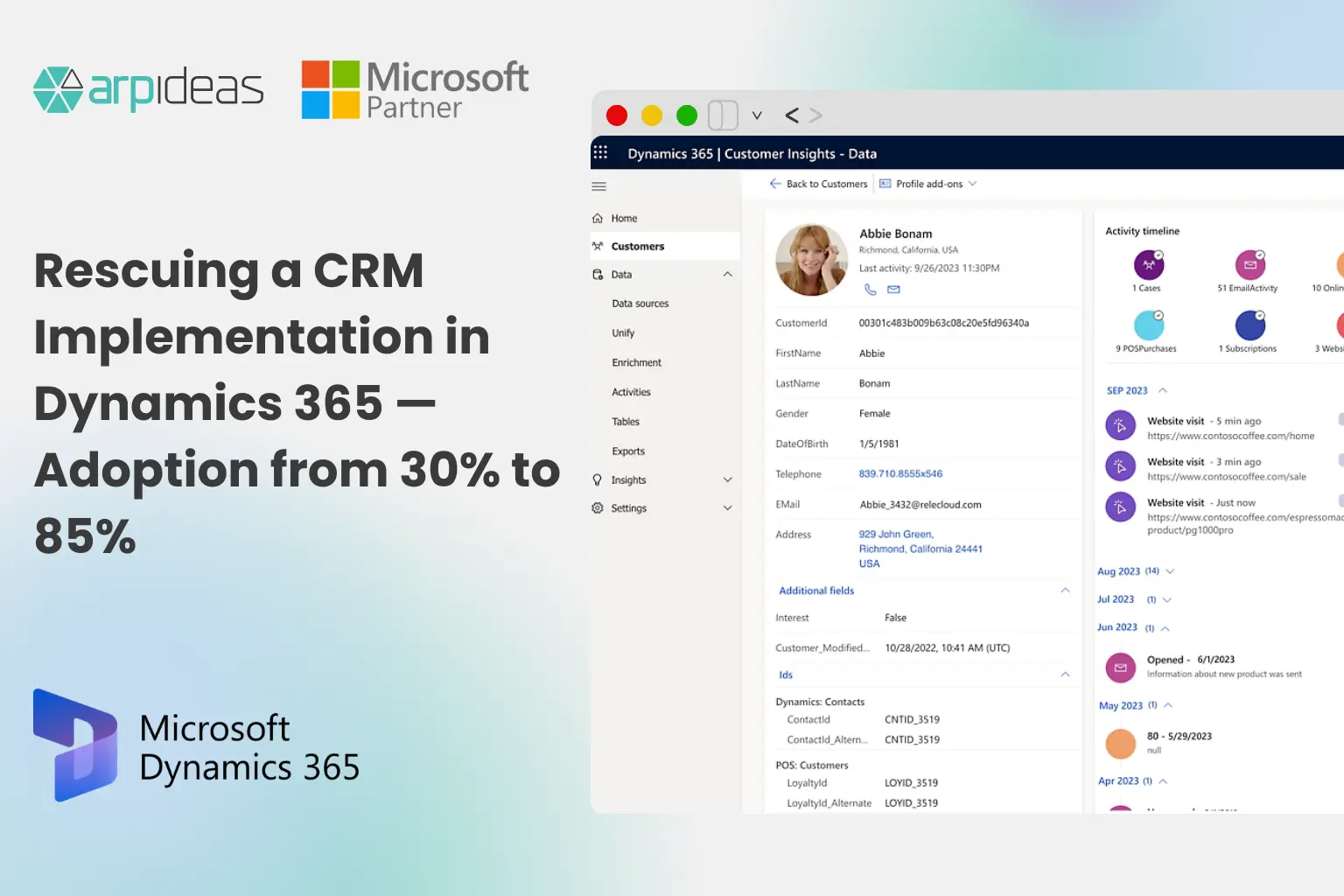Click the Data database icon
The height and width of the screenshot is (896, 1344).
tap(598, 275)
